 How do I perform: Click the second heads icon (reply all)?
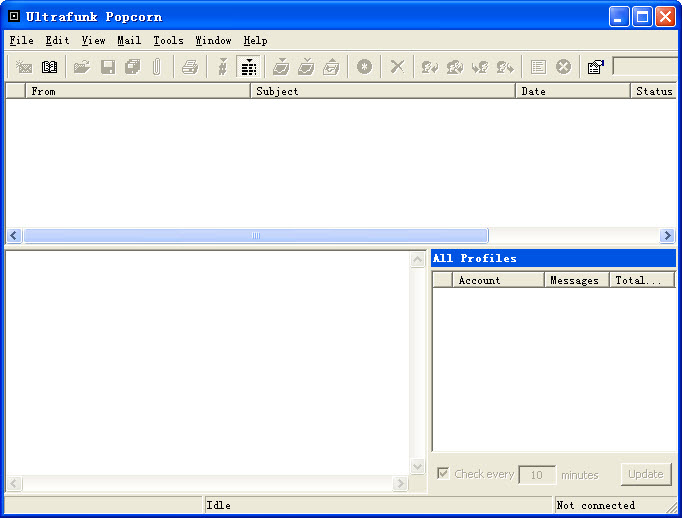click(455, 67)
